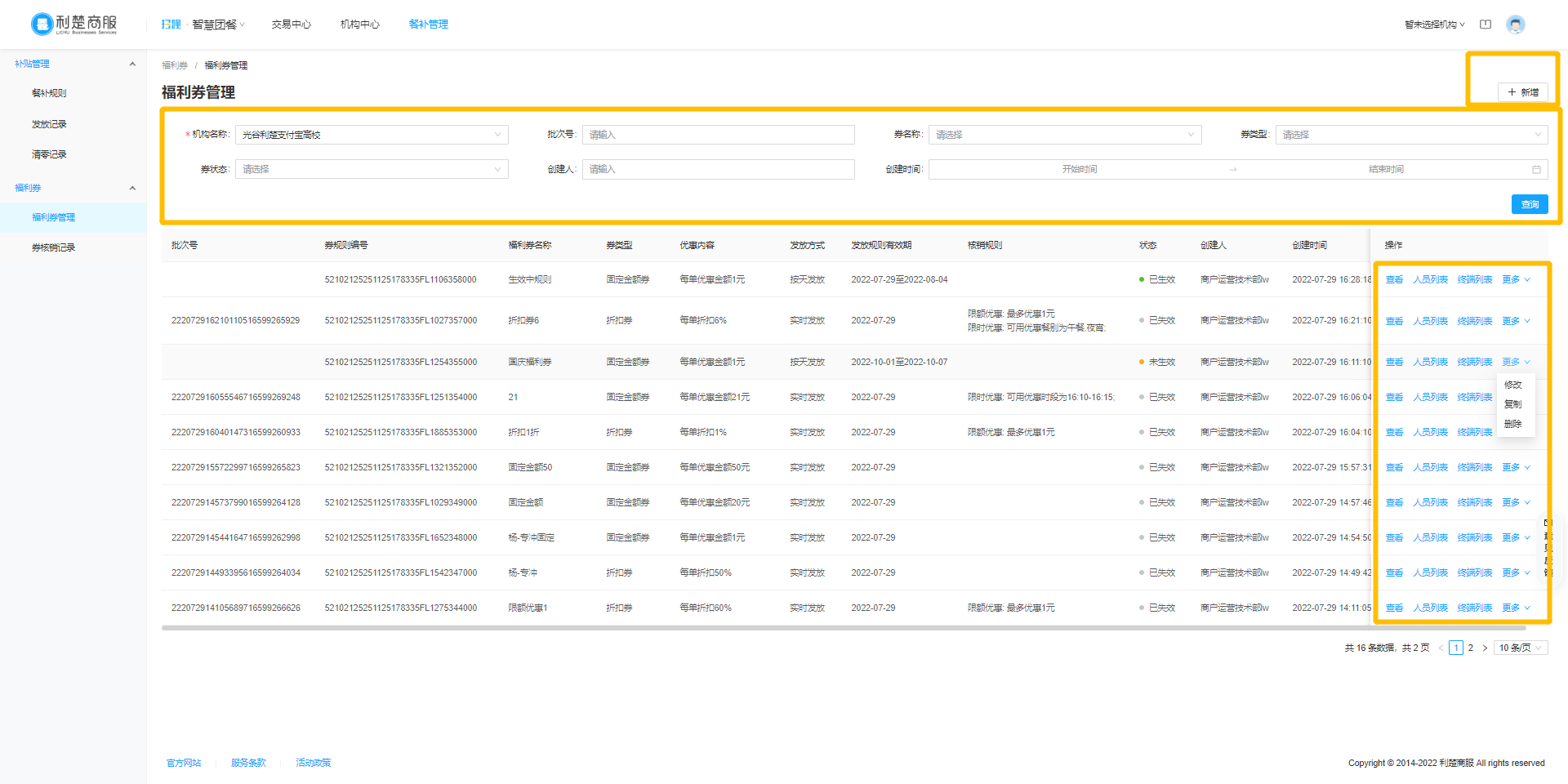Click the 开始时间 date input
1568x784 pixels.
coord(1079,169)
